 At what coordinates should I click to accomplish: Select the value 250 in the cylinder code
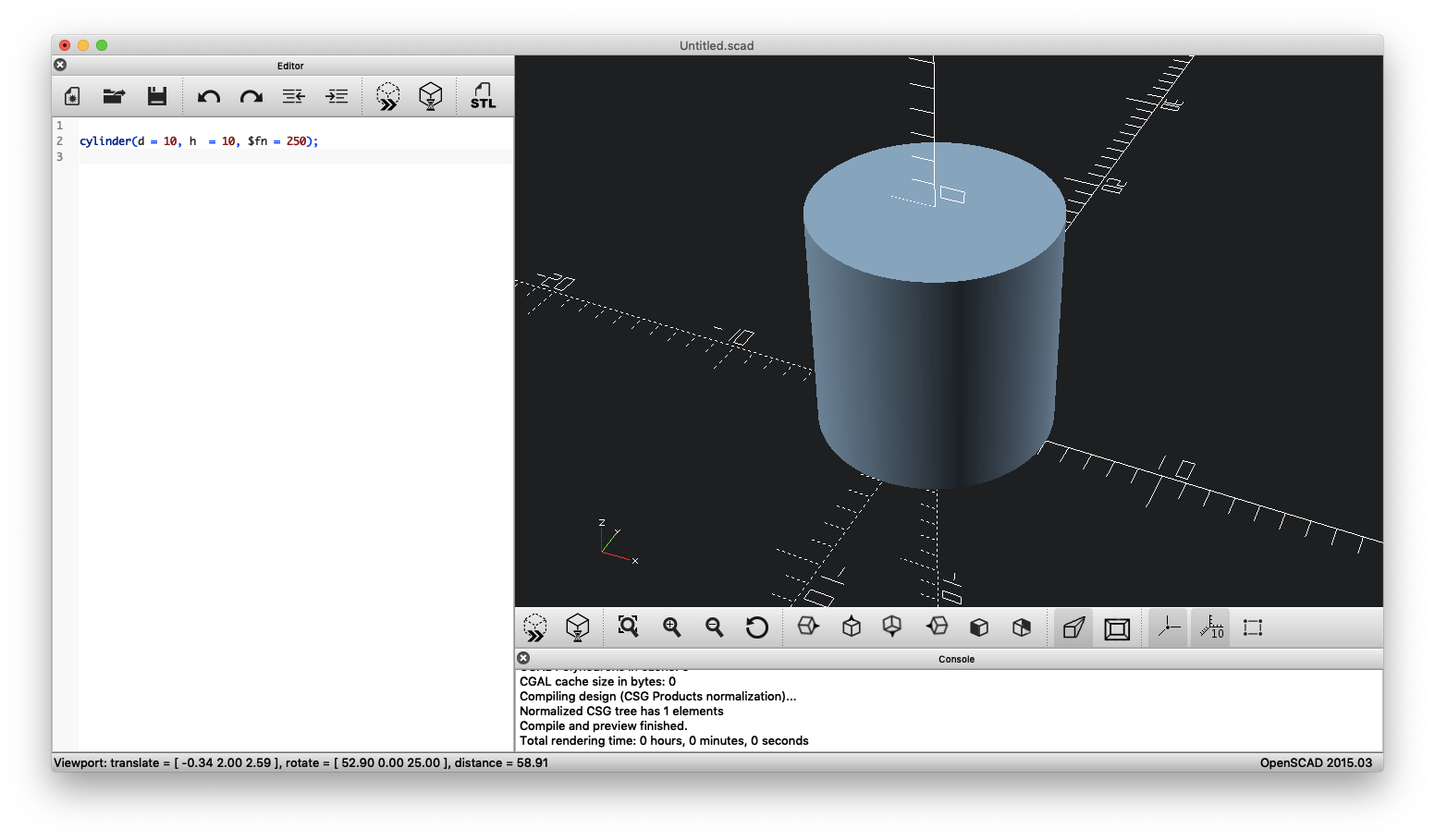pyautogui.click(x=294, y=140)
